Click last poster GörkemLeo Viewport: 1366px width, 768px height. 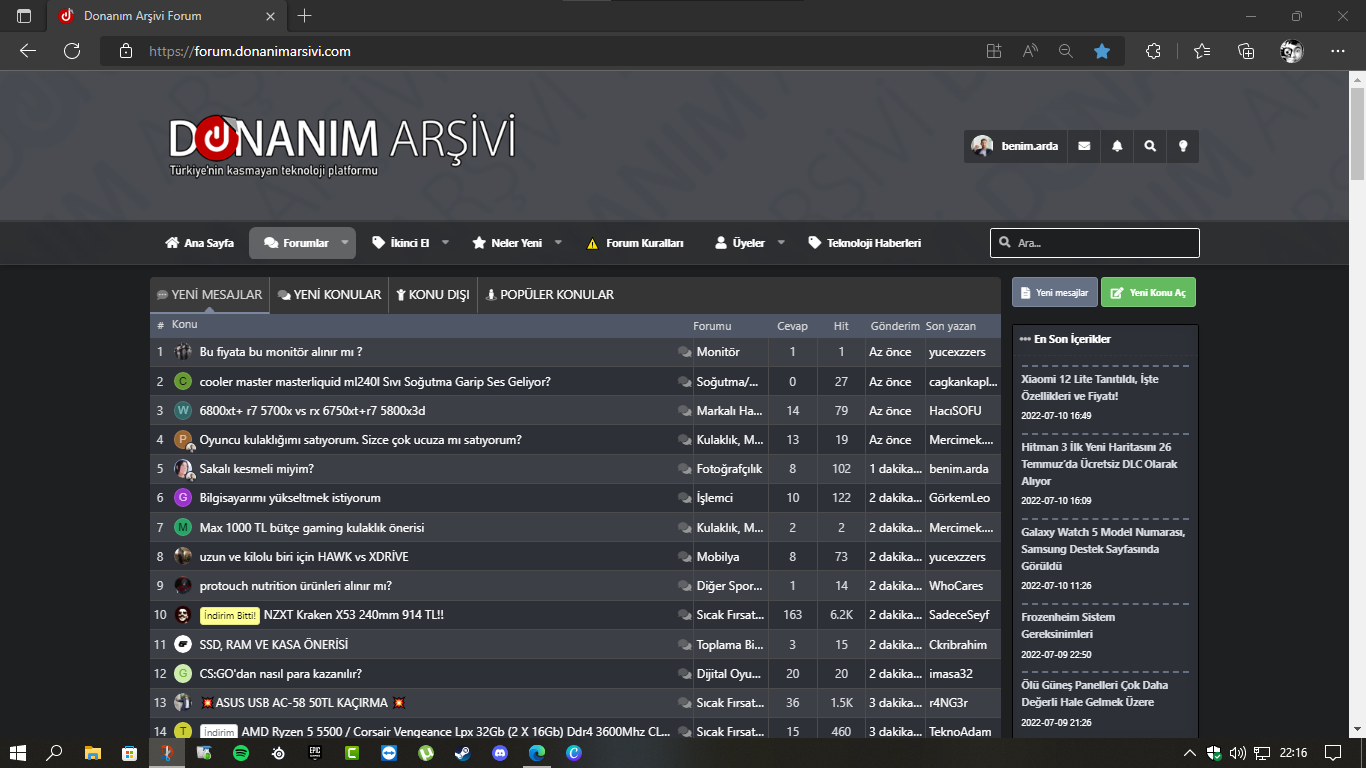coord(958,497)
